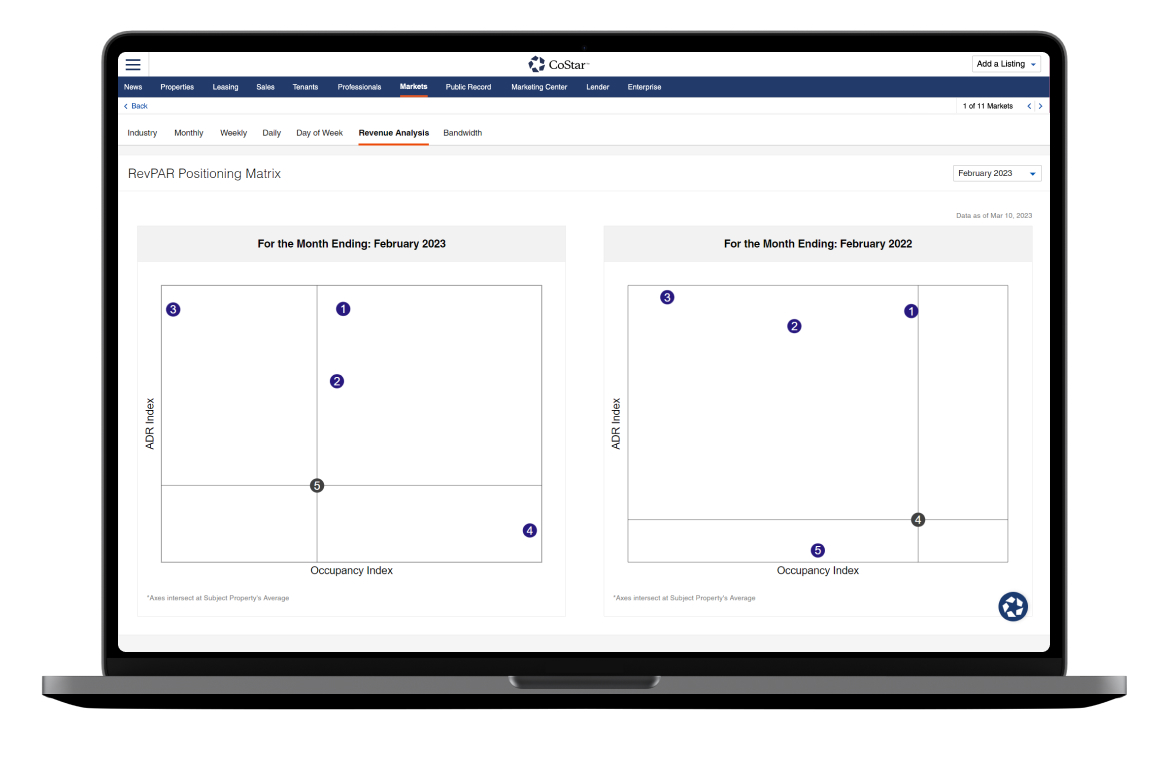
Task: Click the Back link
Action: (x=136, y=106)
